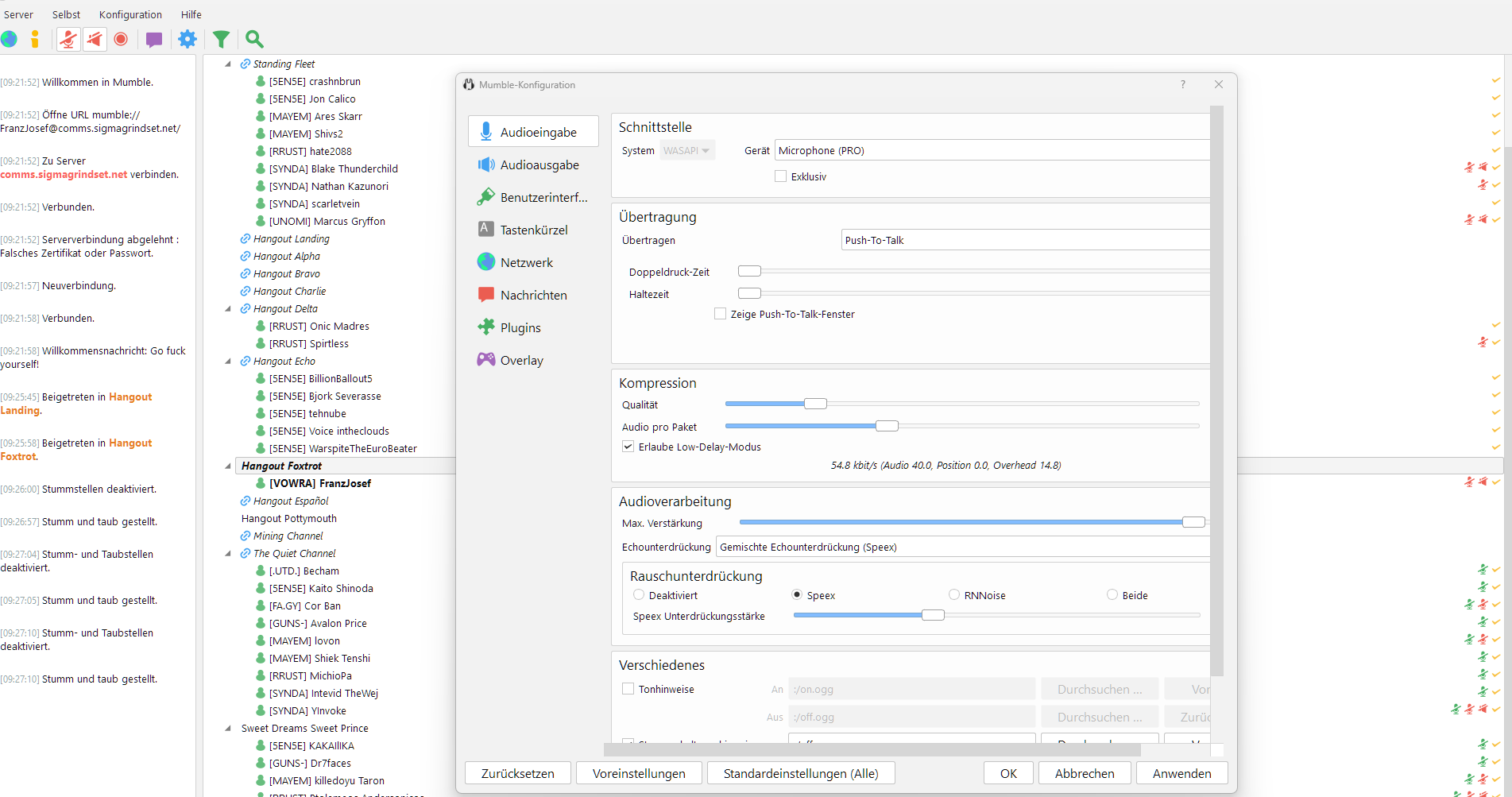This screenshot has width=1512, height=797.
Task: Select the Beide radio button
Action: [x=1112, y=594]
